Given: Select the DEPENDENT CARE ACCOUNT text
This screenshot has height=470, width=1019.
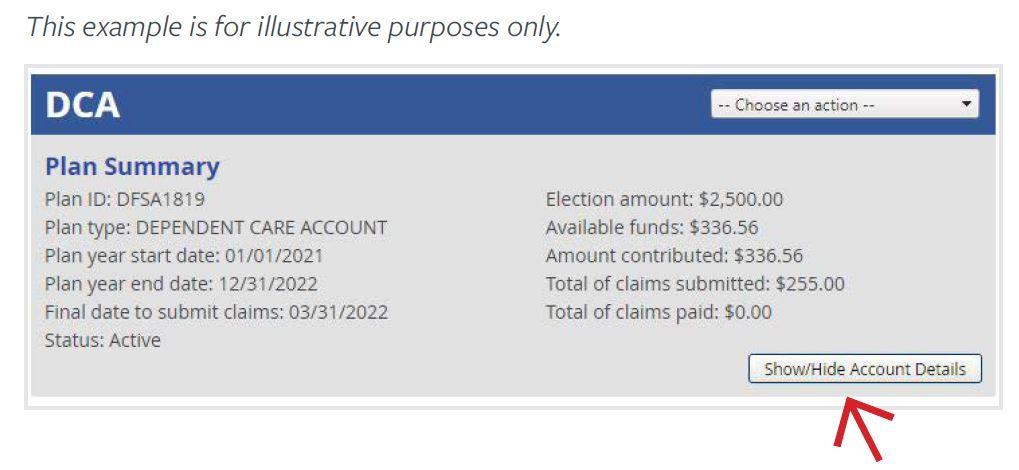Looking at the screenshot, I should coord(261,227).
